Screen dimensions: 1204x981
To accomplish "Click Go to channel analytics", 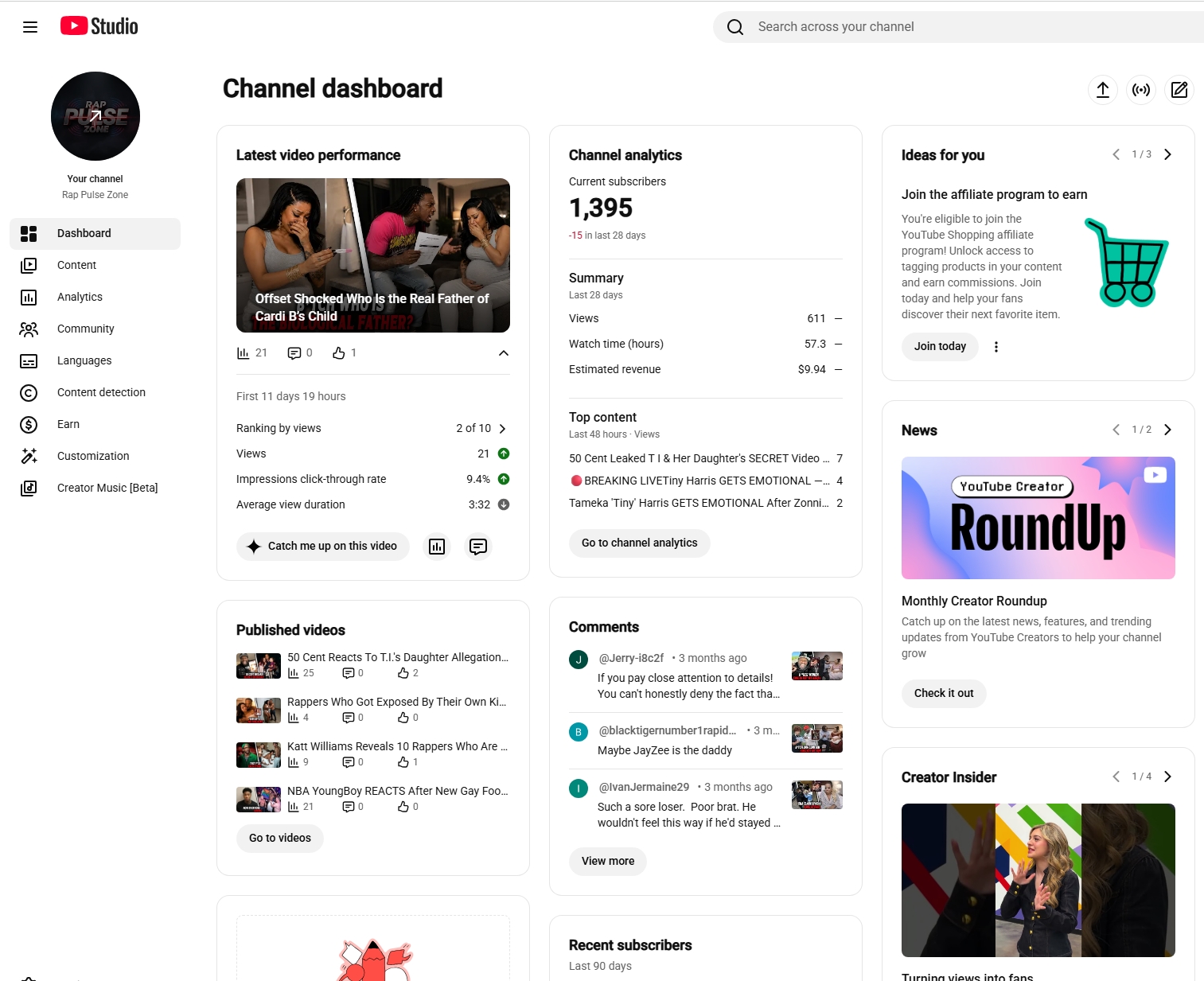I will (x=640, y=543).
